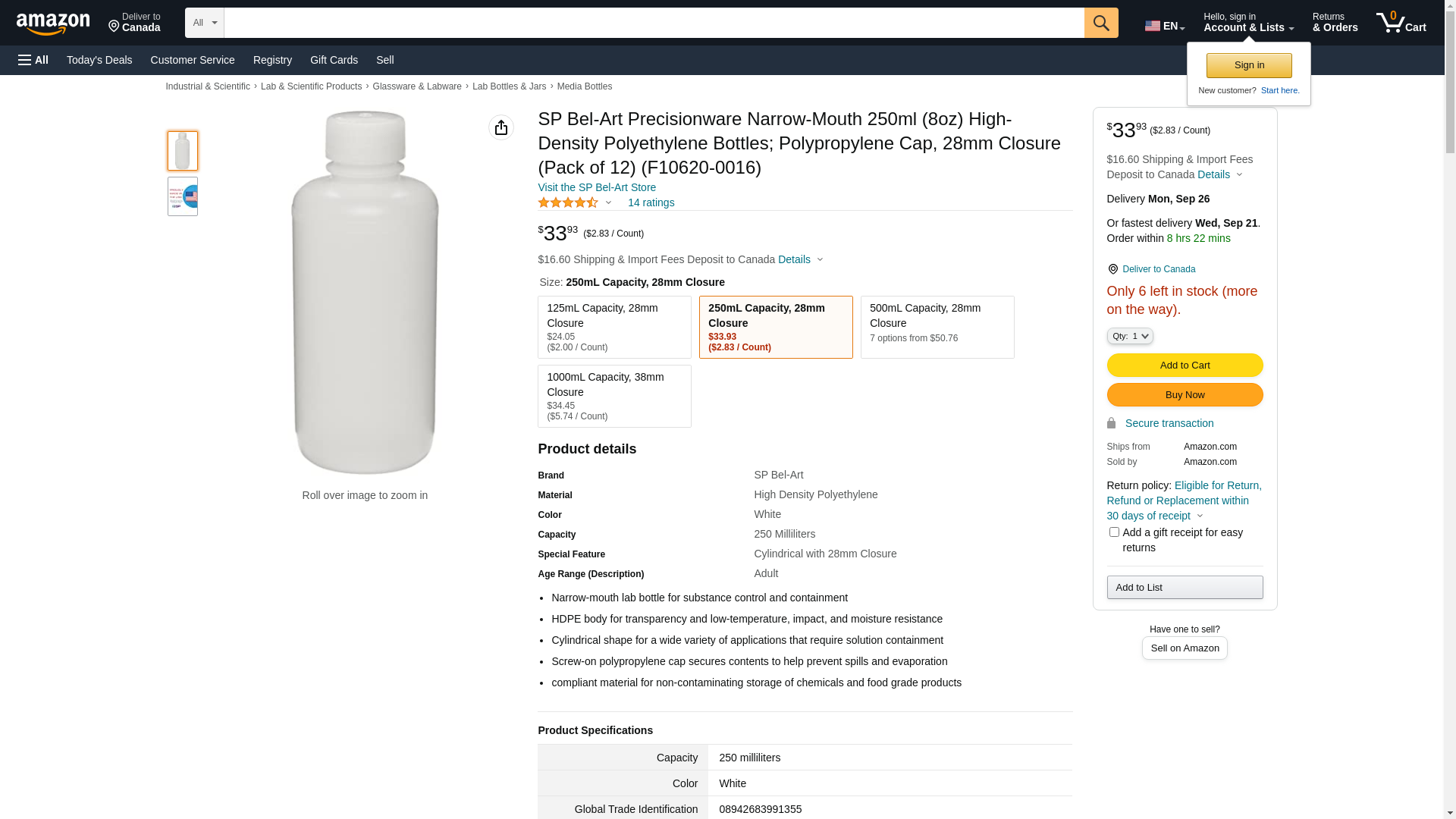1456x819 pixels.
Task: Check the gift receipt checkbox
Action: (x=1114, y=532)
